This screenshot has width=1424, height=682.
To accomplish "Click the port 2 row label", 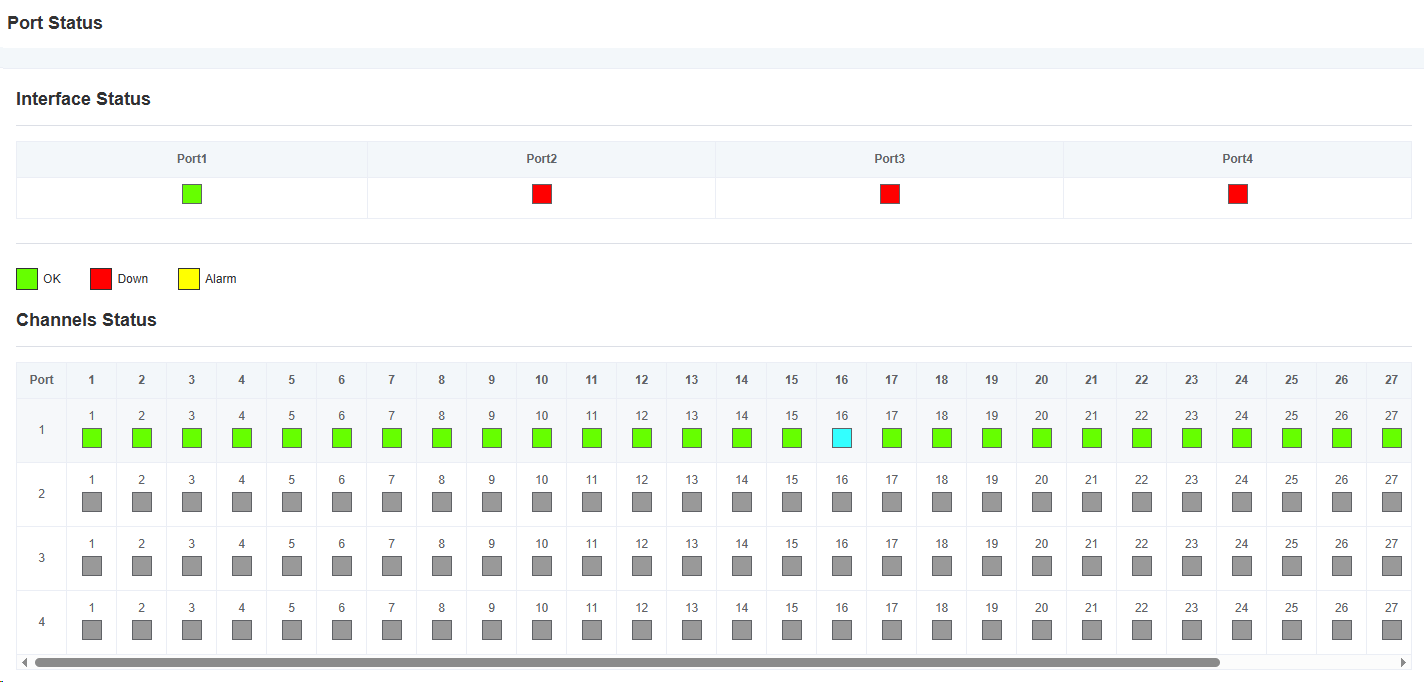I will [x=42, y=494].
